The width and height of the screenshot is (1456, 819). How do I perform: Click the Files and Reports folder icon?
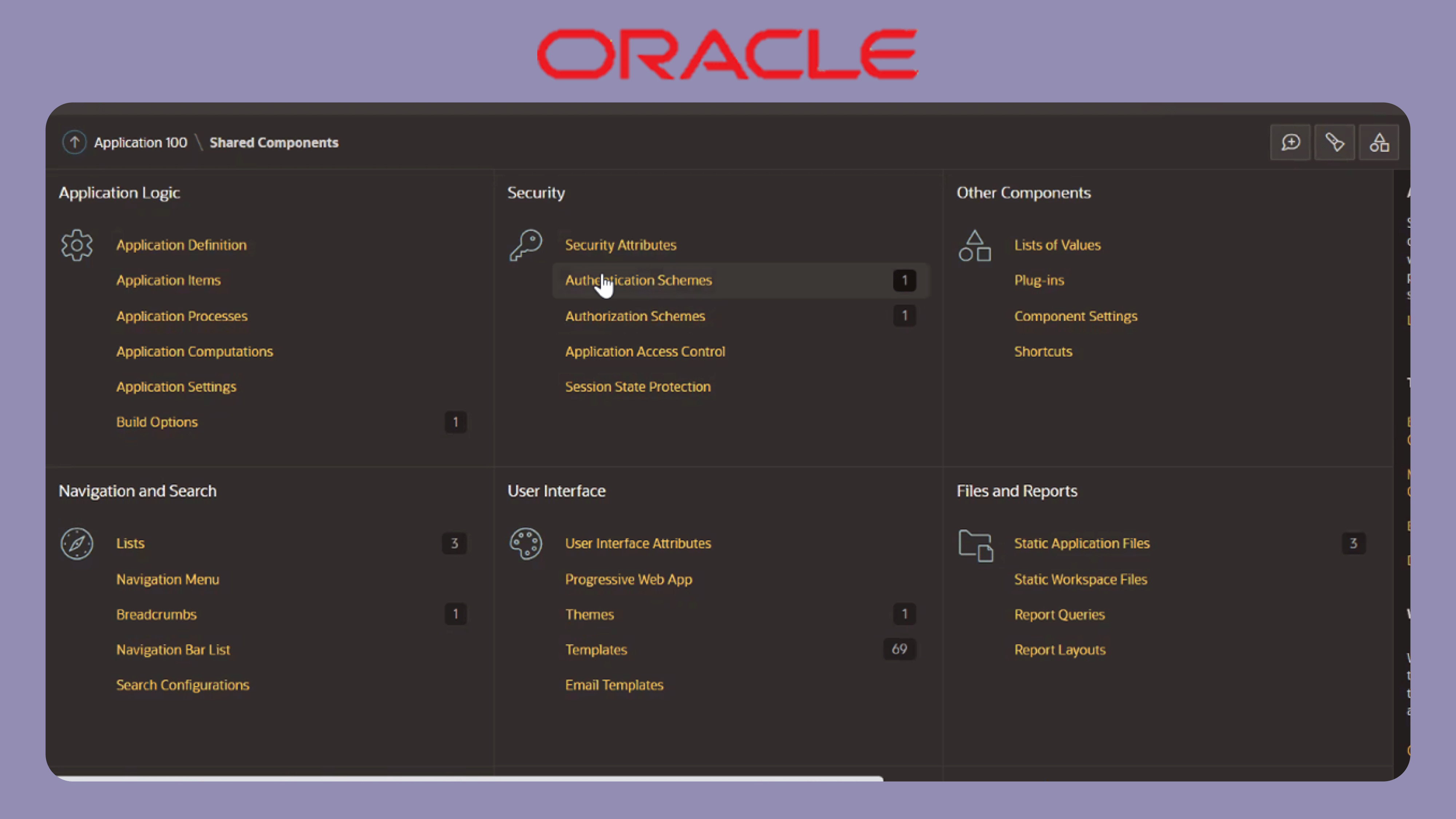[976, 545]
